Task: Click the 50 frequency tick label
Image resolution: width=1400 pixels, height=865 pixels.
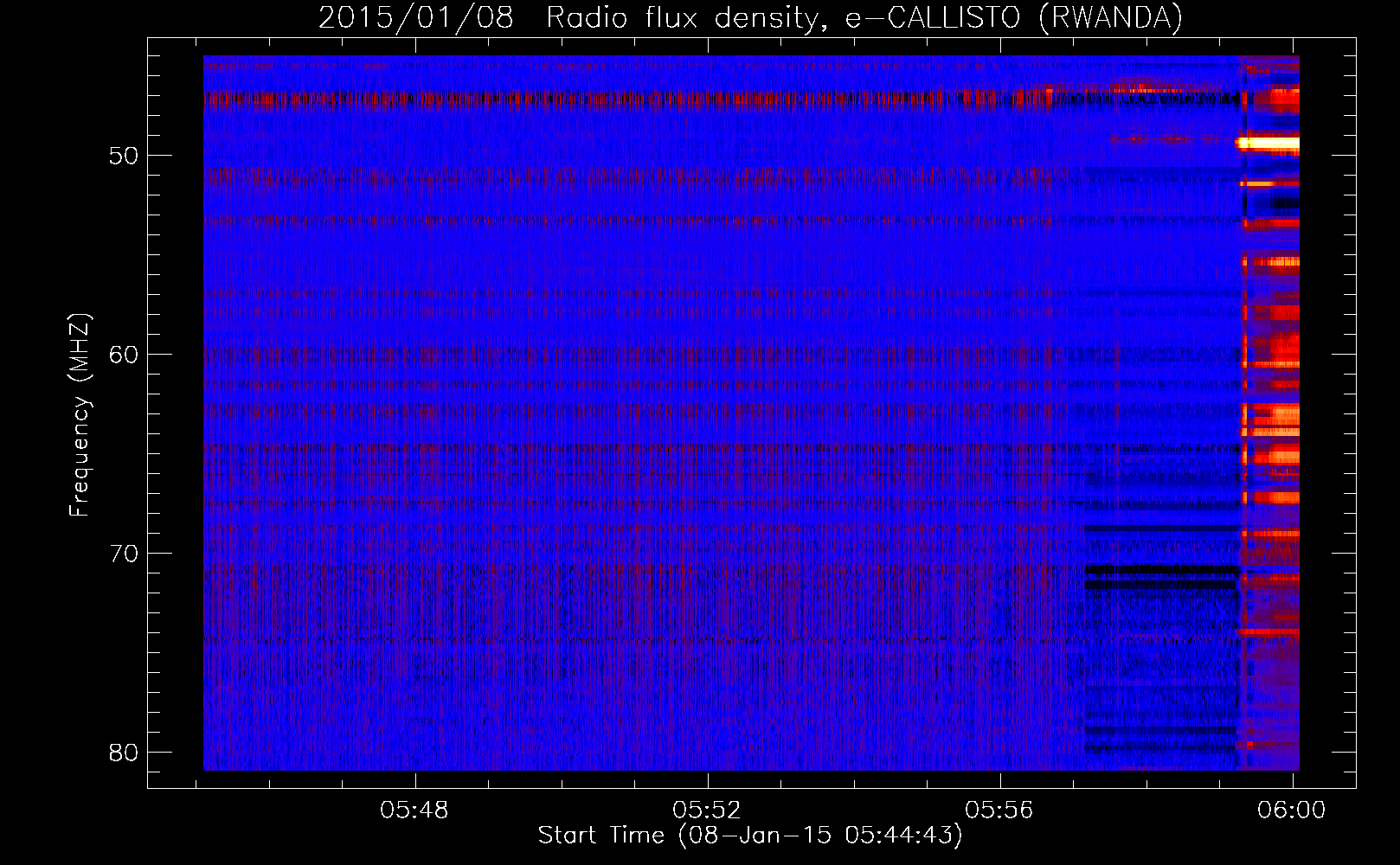Action: 124,156
